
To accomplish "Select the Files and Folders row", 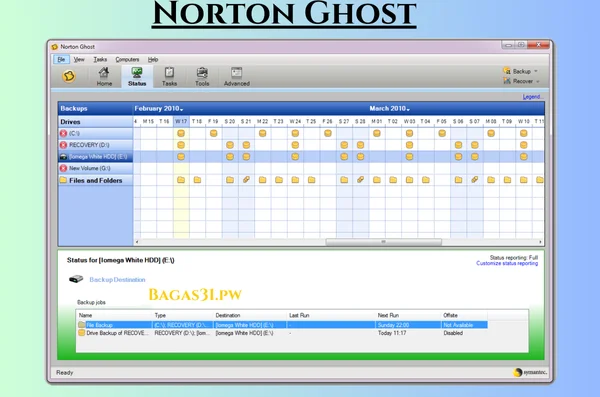I will (x=95, y=180).
